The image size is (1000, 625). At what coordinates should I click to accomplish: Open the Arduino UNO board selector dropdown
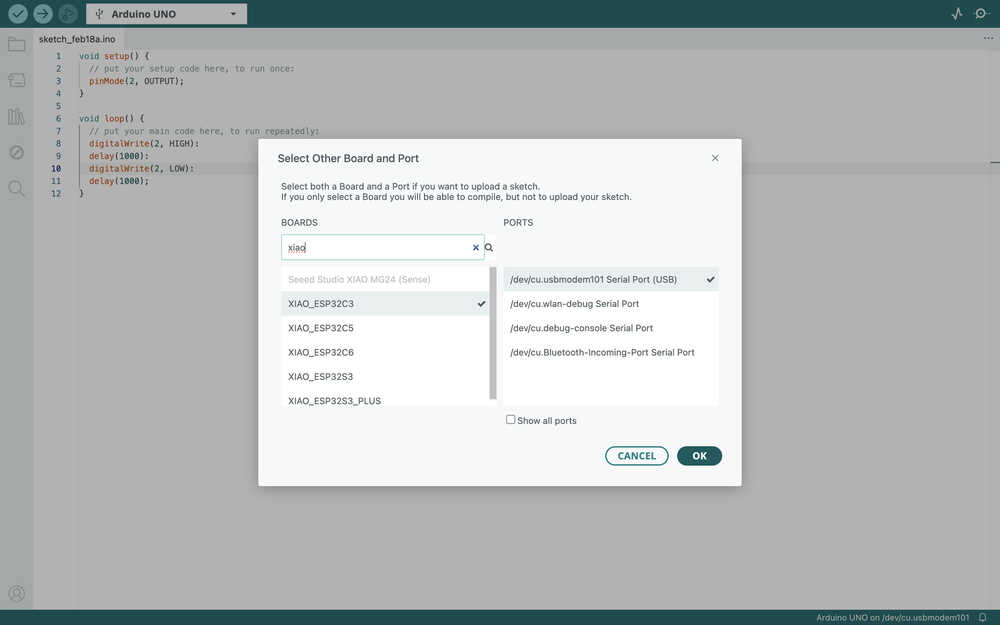click(166, 13)
